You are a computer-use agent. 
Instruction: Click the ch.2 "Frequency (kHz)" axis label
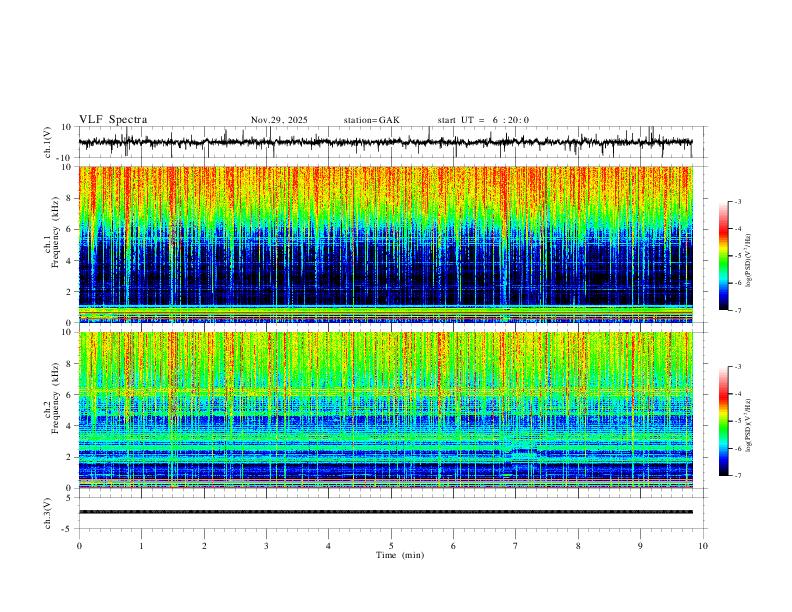tap(56, 398)
